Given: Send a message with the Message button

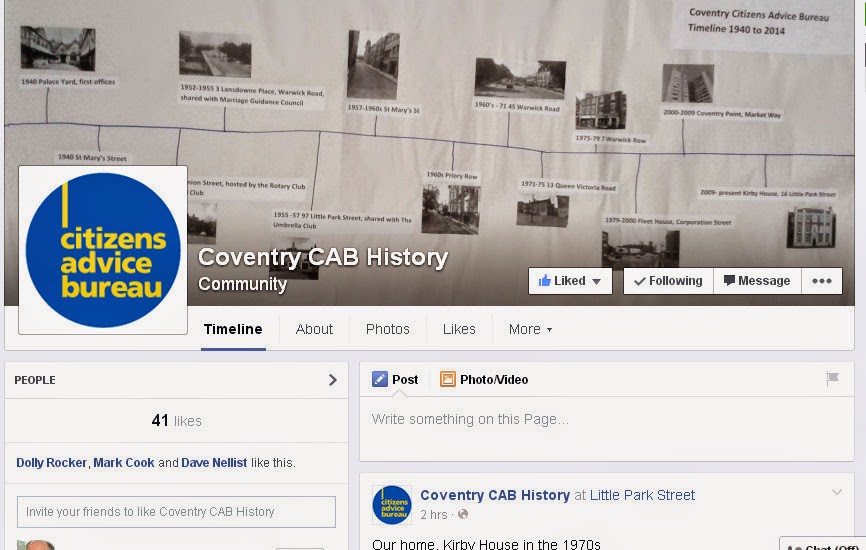Looking at the screenshot, I should tap(757, 281).
